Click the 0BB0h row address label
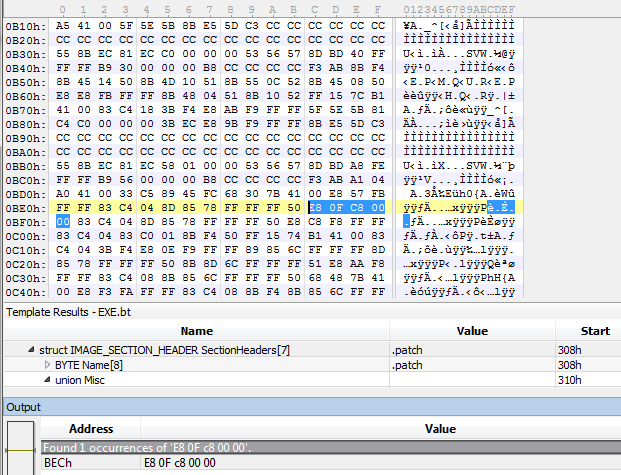621x475 pixels. pyautogui.click(x=26, y=166)
